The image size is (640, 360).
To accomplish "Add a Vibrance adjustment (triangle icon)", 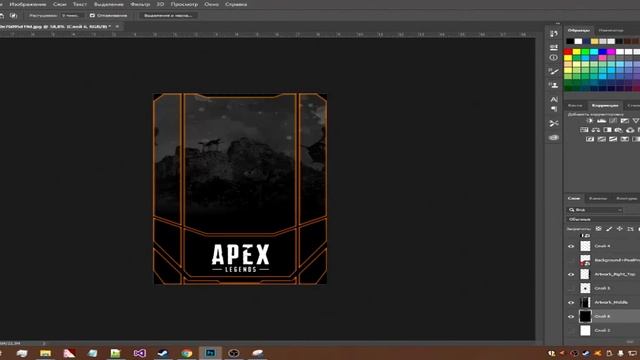I will click(x=636, y=121).
